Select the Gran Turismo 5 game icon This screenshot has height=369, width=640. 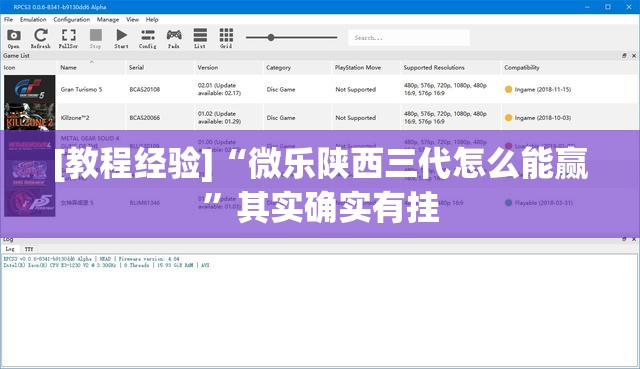click(x=29, y=89)
